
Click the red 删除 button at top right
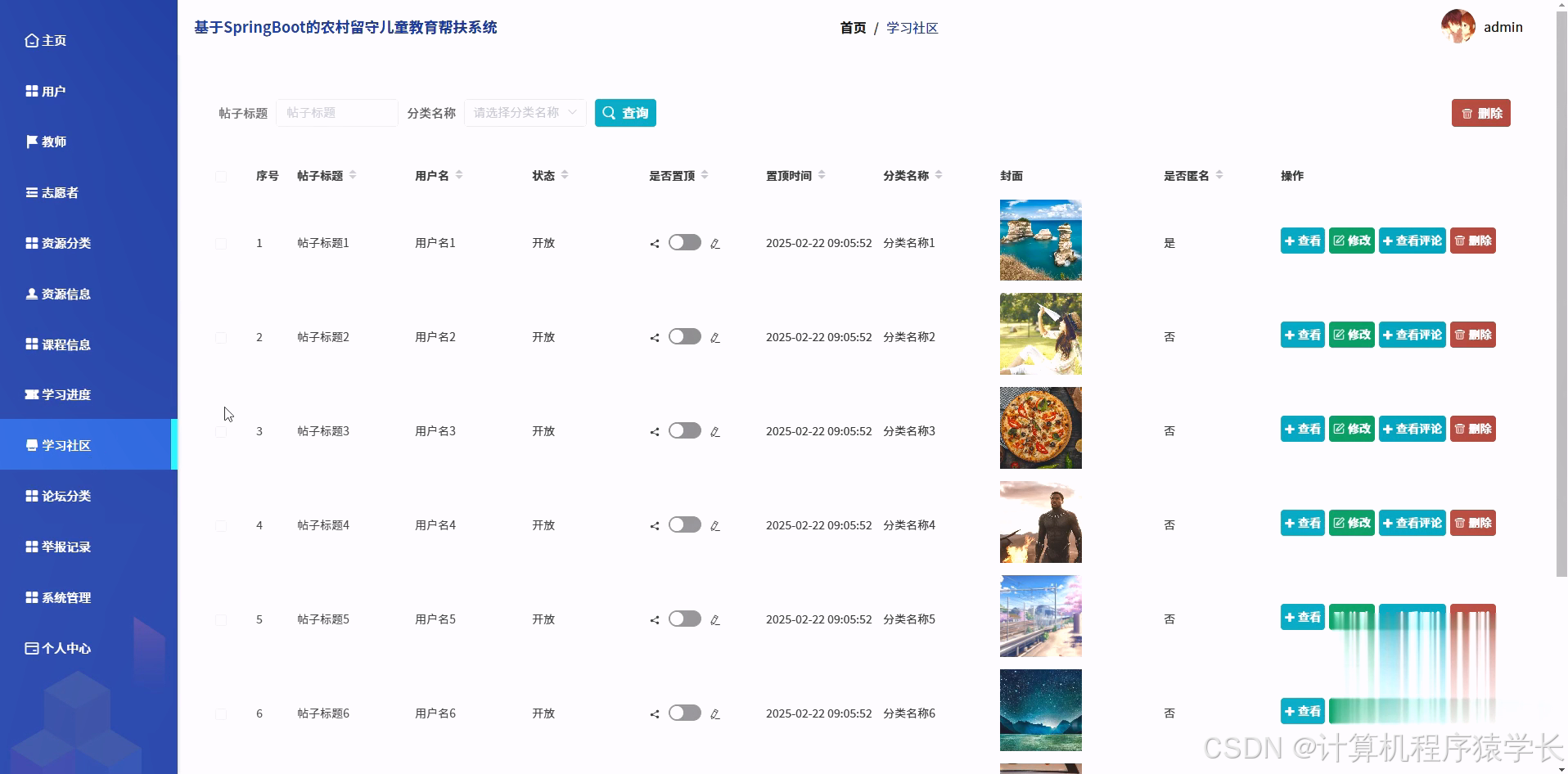(1480, 112)
